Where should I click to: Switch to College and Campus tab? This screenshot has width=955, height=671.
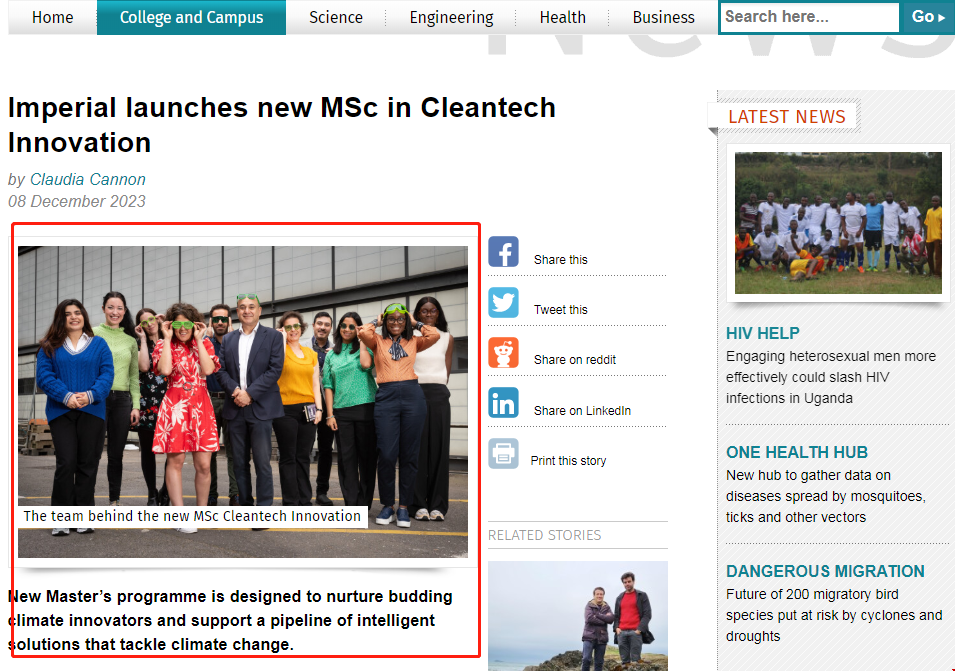click(191, 17)
